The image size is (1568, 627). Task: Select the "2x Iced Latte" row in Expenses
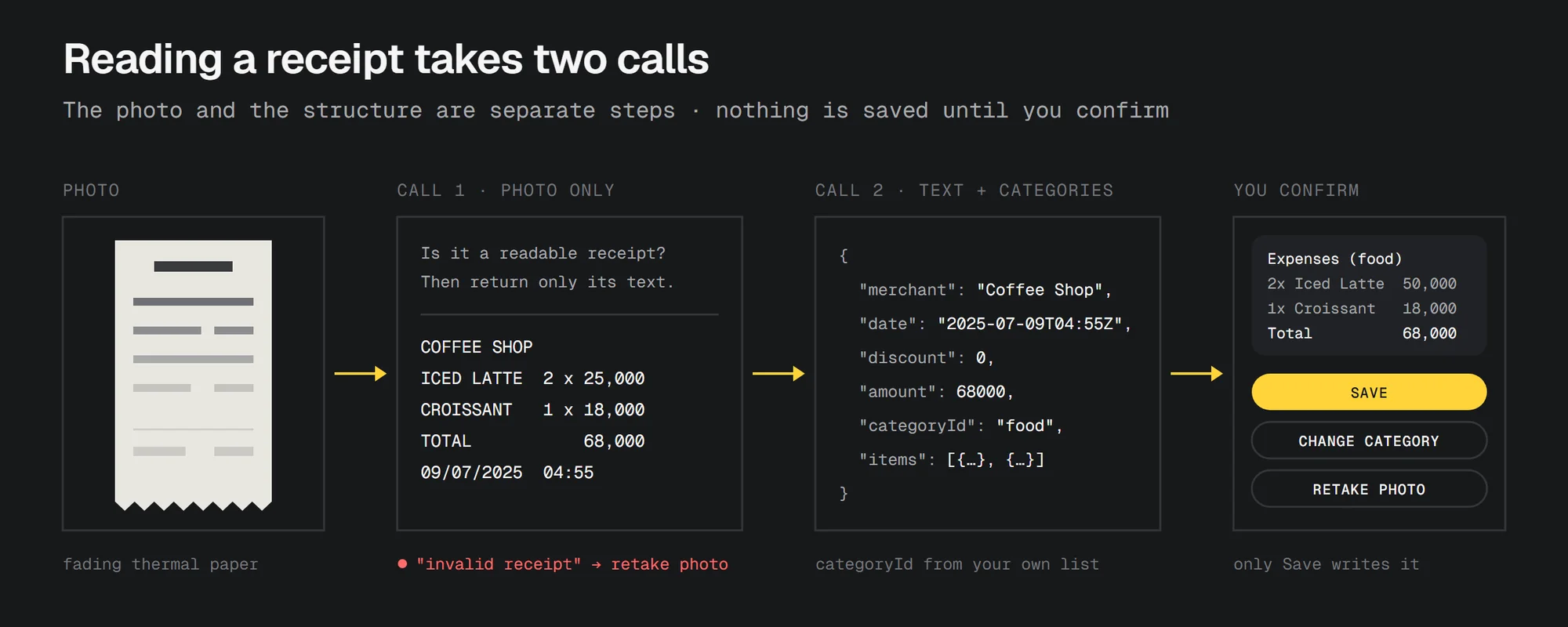(1362, 284)
